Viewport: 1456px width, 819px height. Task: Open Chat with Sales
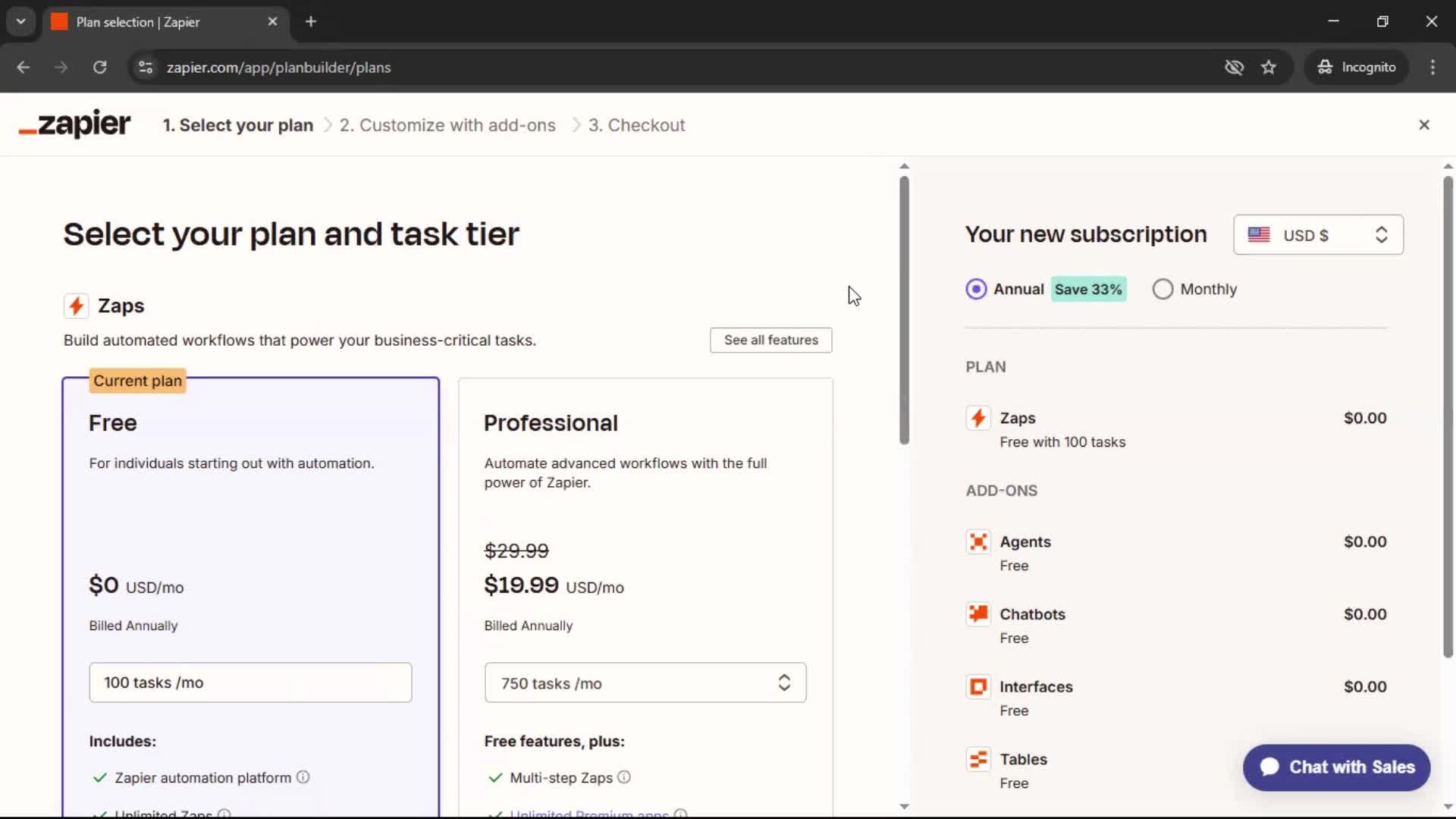pos(1336,767)
